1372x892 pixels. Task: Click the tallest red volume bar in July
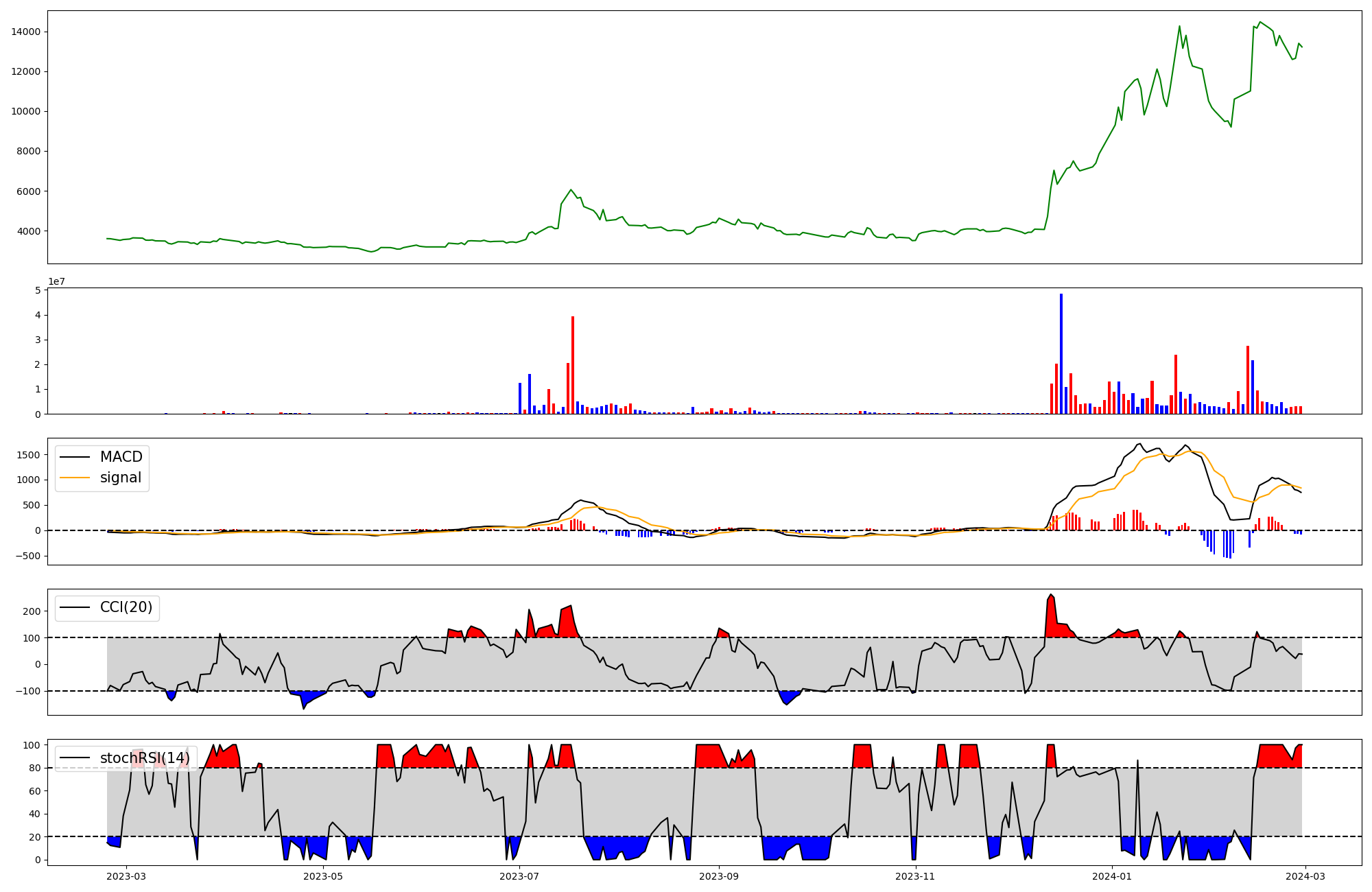[573, 364]
